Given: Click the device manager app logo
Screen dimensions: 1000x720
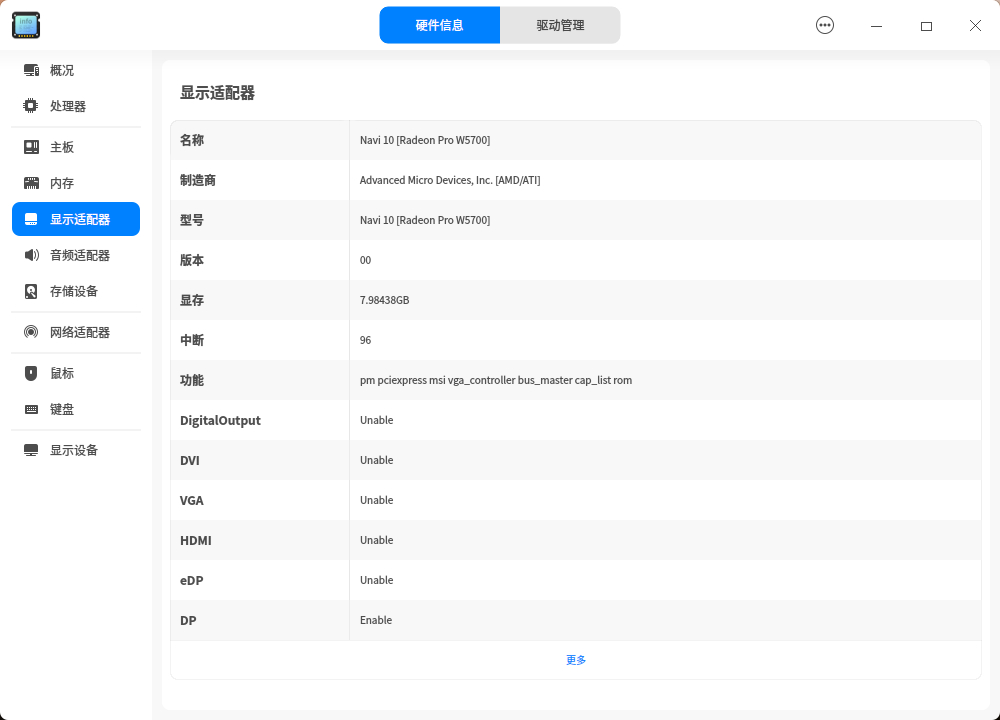Looking at the screenshot, I should point(25,25).
